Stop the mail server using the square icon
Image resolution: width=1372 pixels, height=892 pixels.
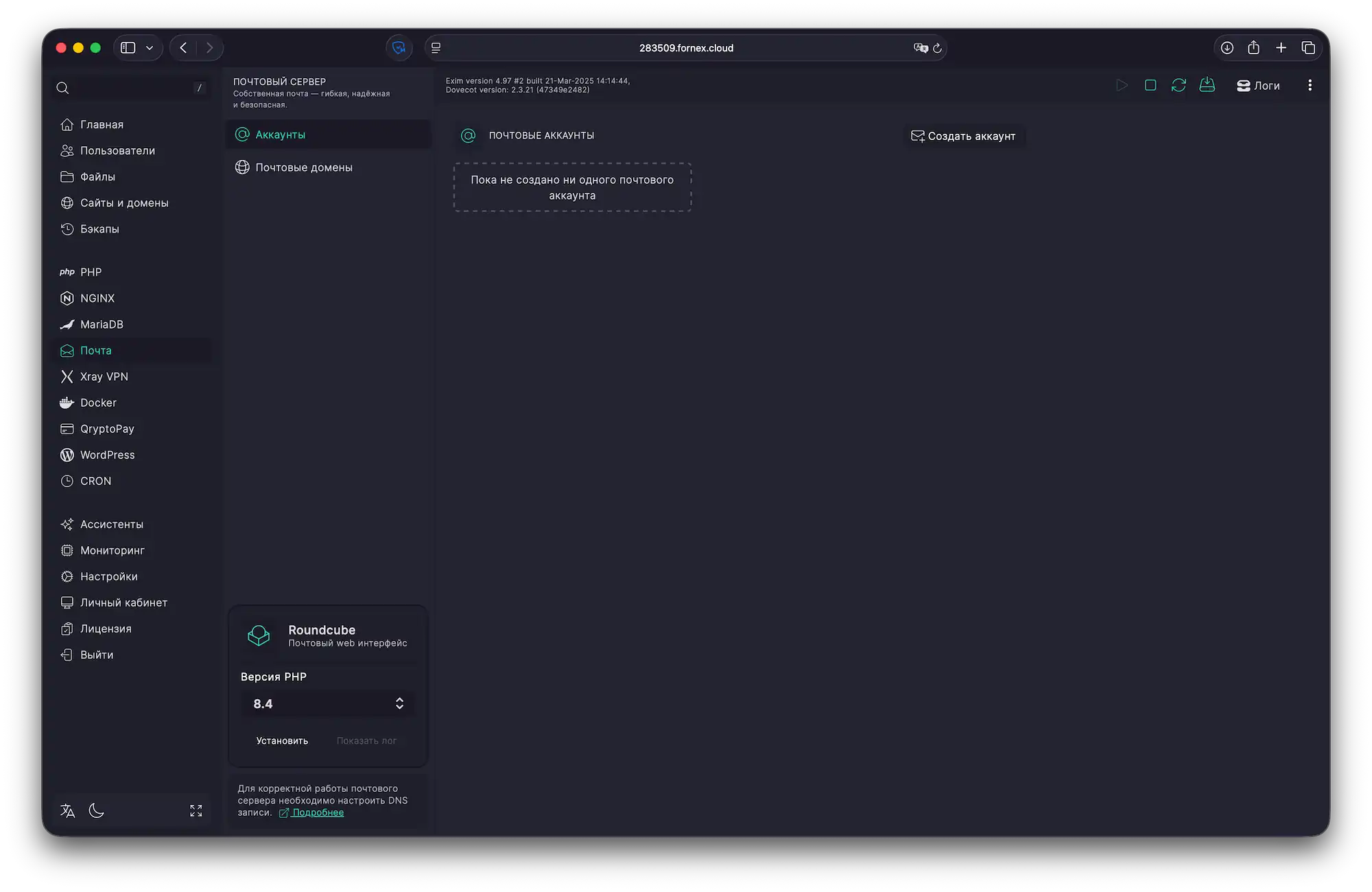point(1151,84)
